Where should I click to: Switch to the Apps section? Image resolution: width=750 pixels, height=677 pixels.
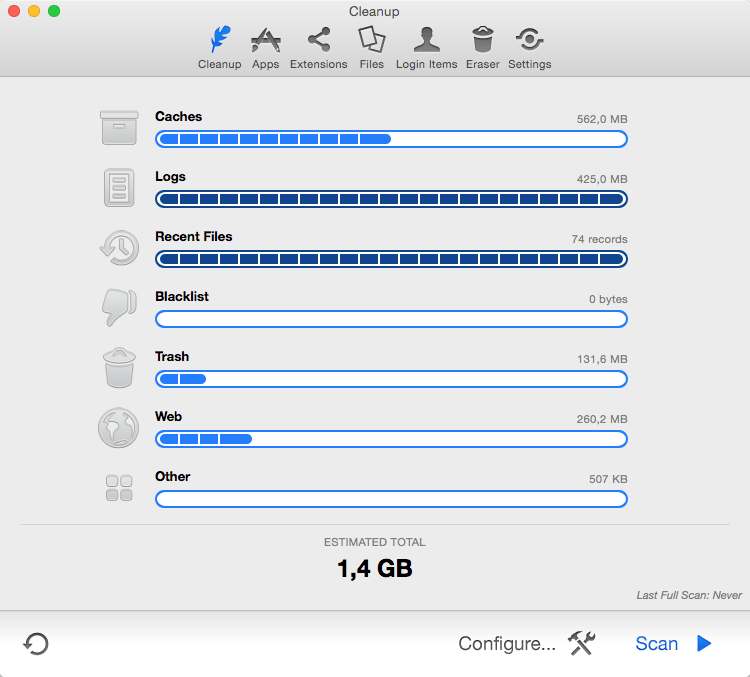[265, 48]
